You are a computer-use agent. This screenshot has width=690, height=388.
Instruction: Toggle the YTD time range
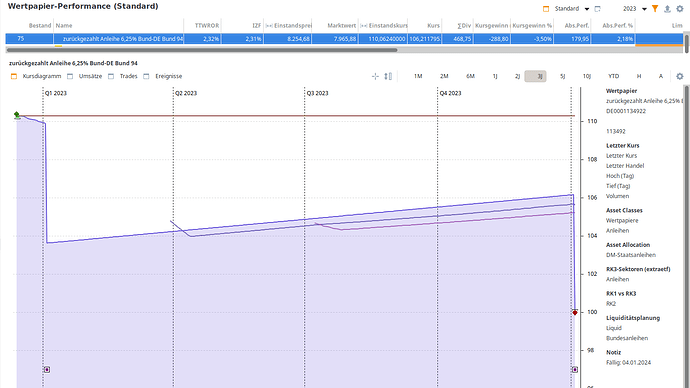(613, 76)
